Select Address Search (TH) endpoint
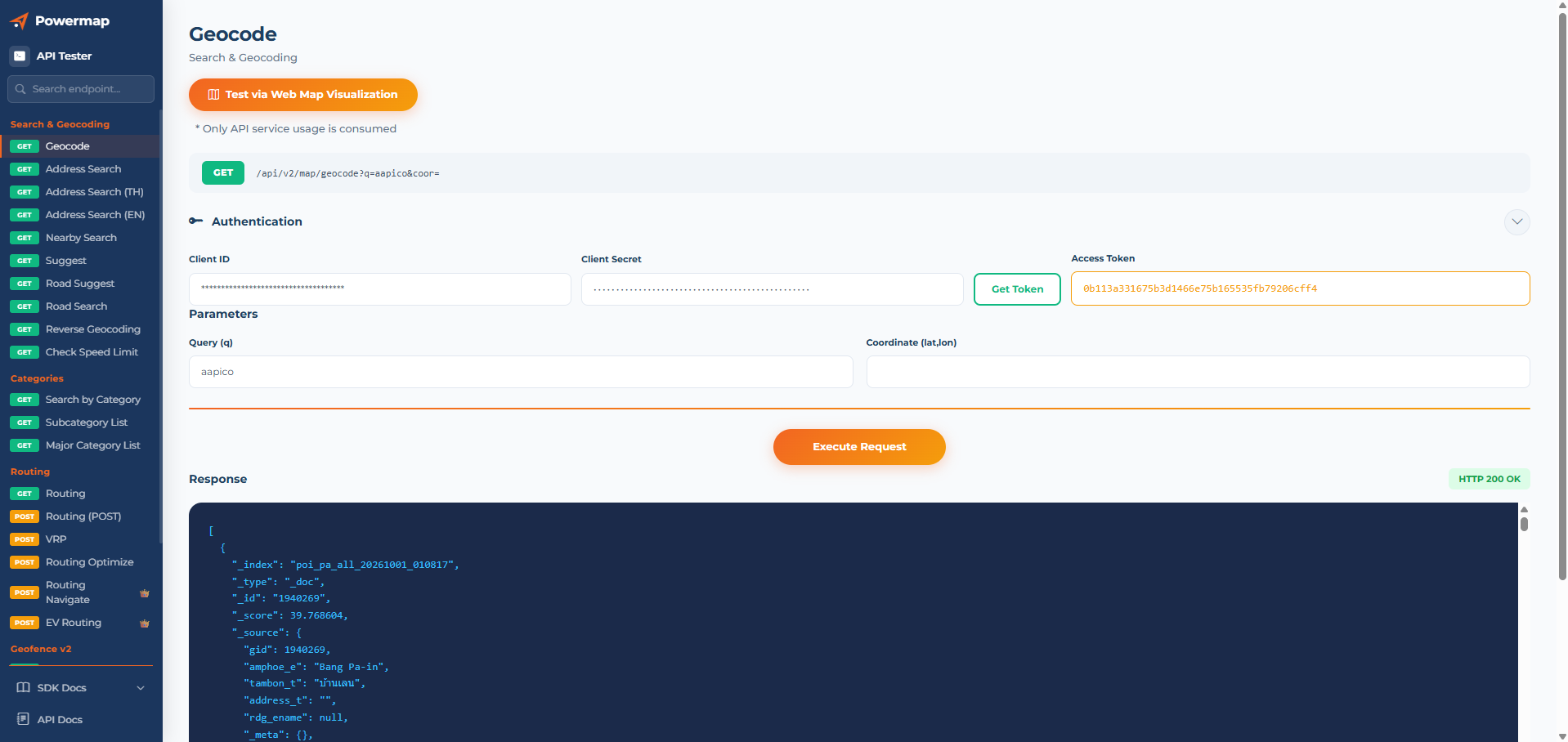 [80, 192]
